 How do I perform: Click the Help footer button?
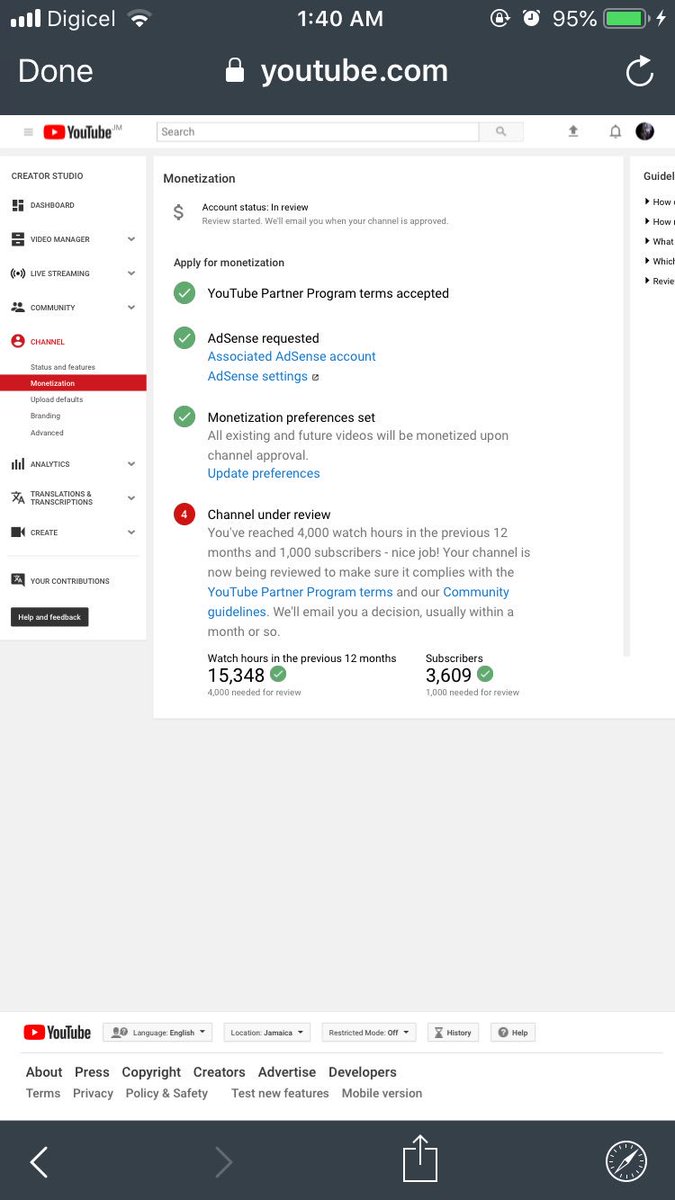(x=513, y=1033)
